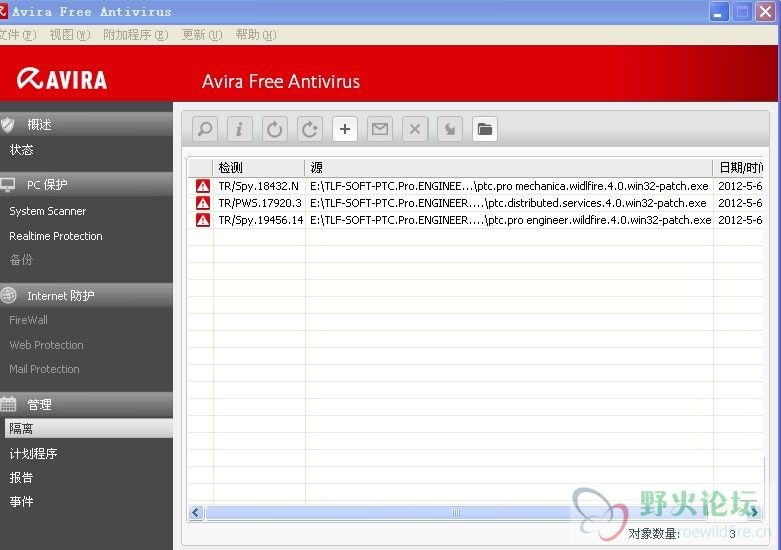
Task: Open object properties info icon
Action: click(x=240, y=130)
